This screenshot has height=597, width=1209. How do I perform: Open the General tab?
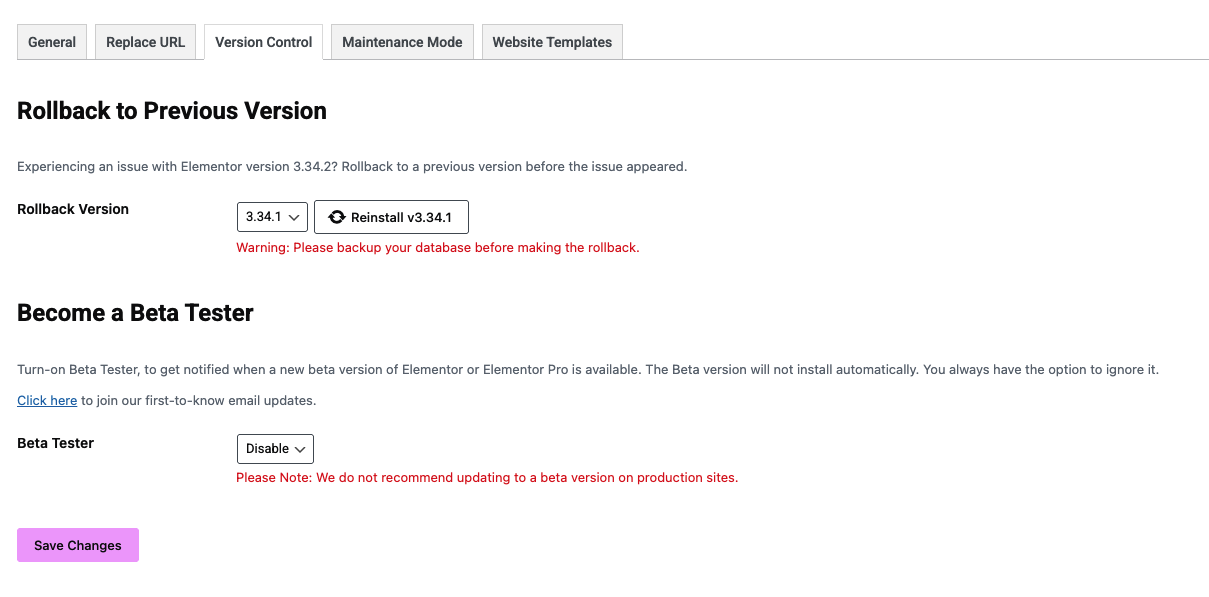[52, 42]
